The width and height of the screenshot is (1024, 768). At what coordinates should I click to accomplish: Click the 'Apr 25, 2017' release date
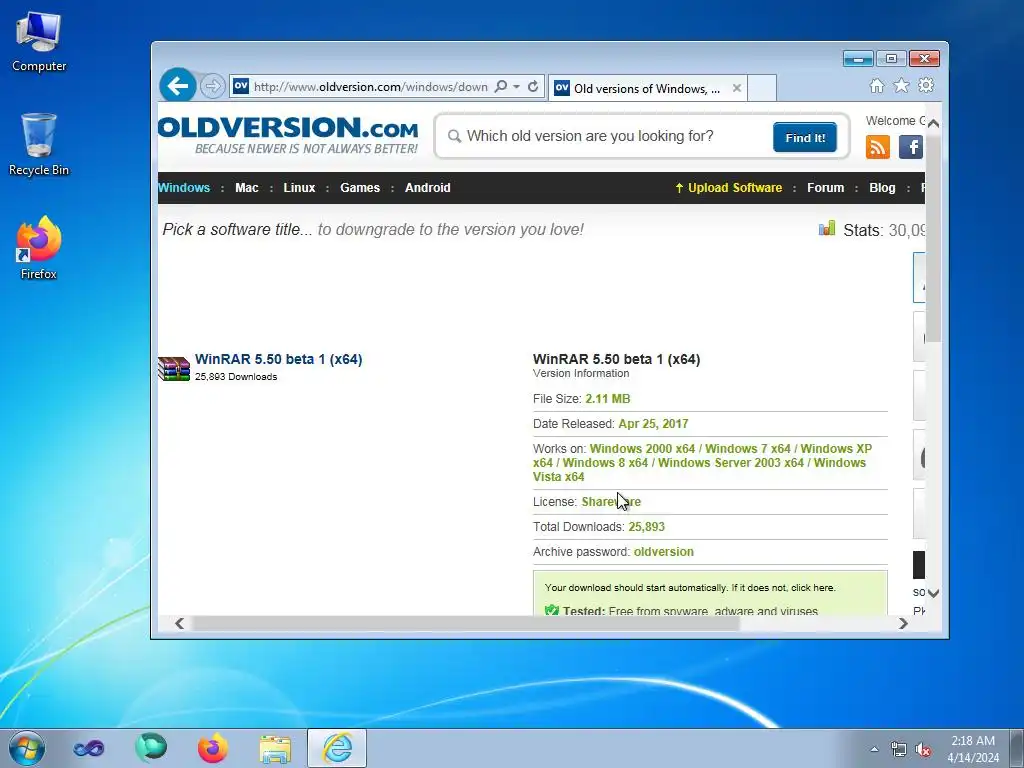tap(653, 424)
